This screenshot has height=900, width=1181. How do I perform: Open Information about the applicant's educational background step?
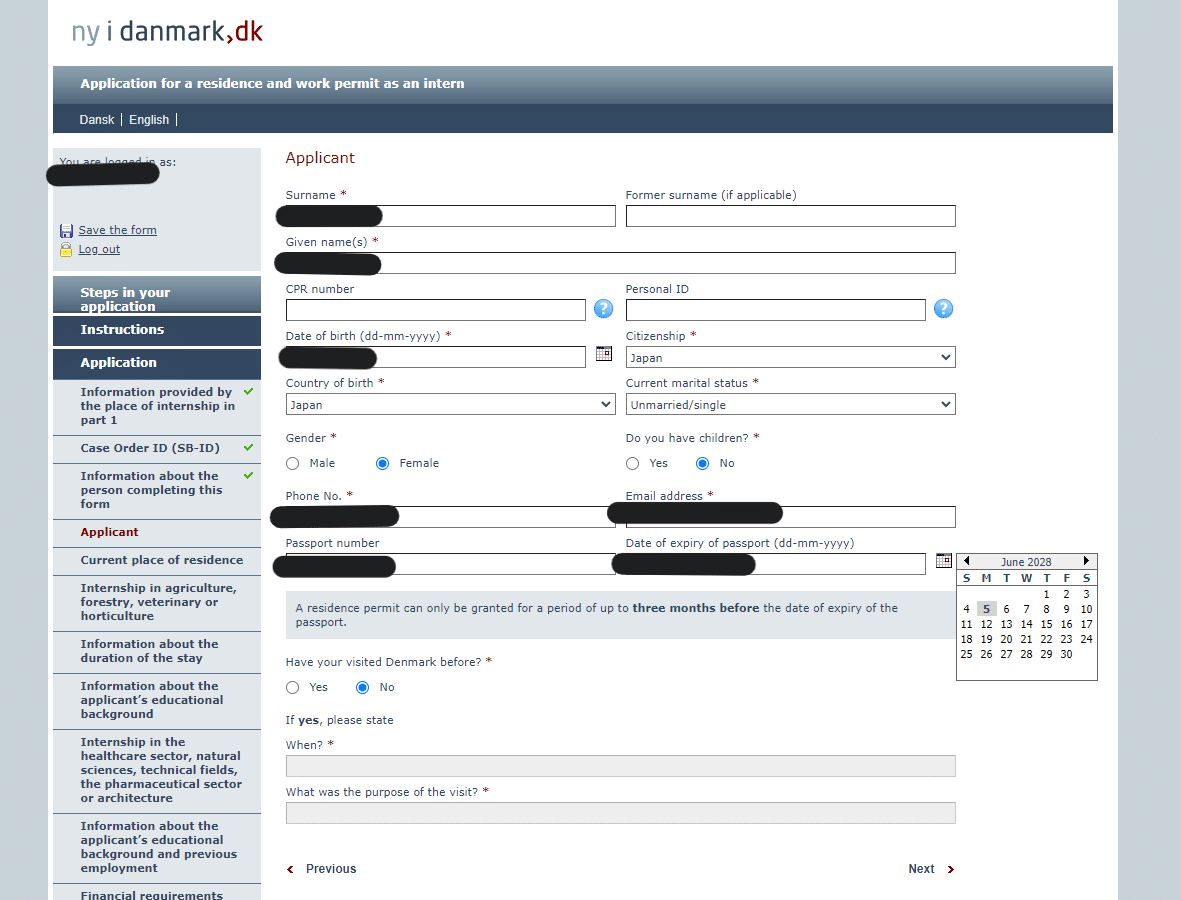pos(157,700)
